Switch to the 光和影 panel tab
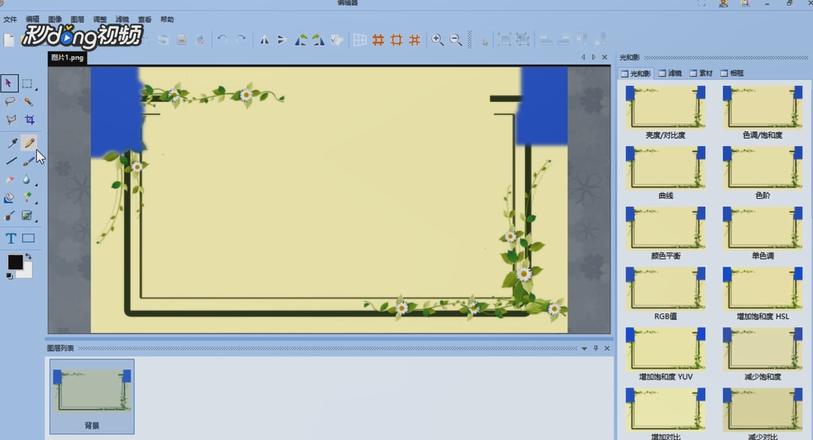 (x=636, y=74)
